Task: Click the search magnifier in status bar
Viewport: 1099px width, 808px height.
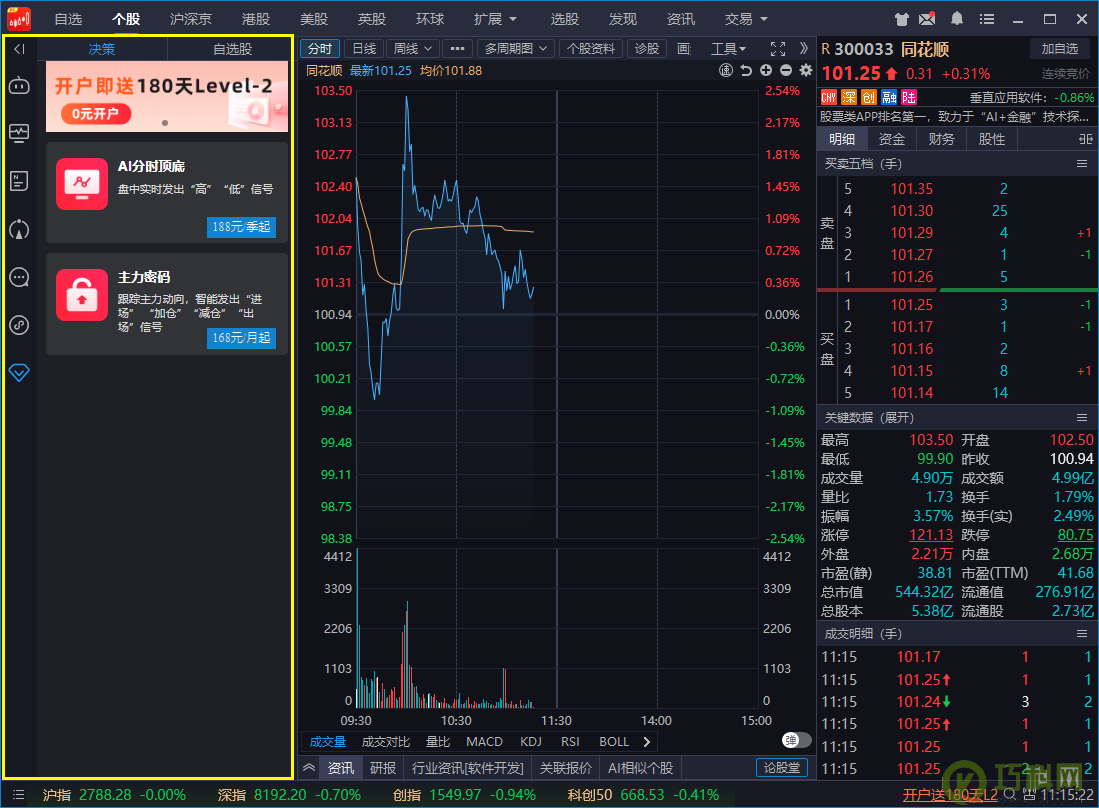Action: point(1009,794)
